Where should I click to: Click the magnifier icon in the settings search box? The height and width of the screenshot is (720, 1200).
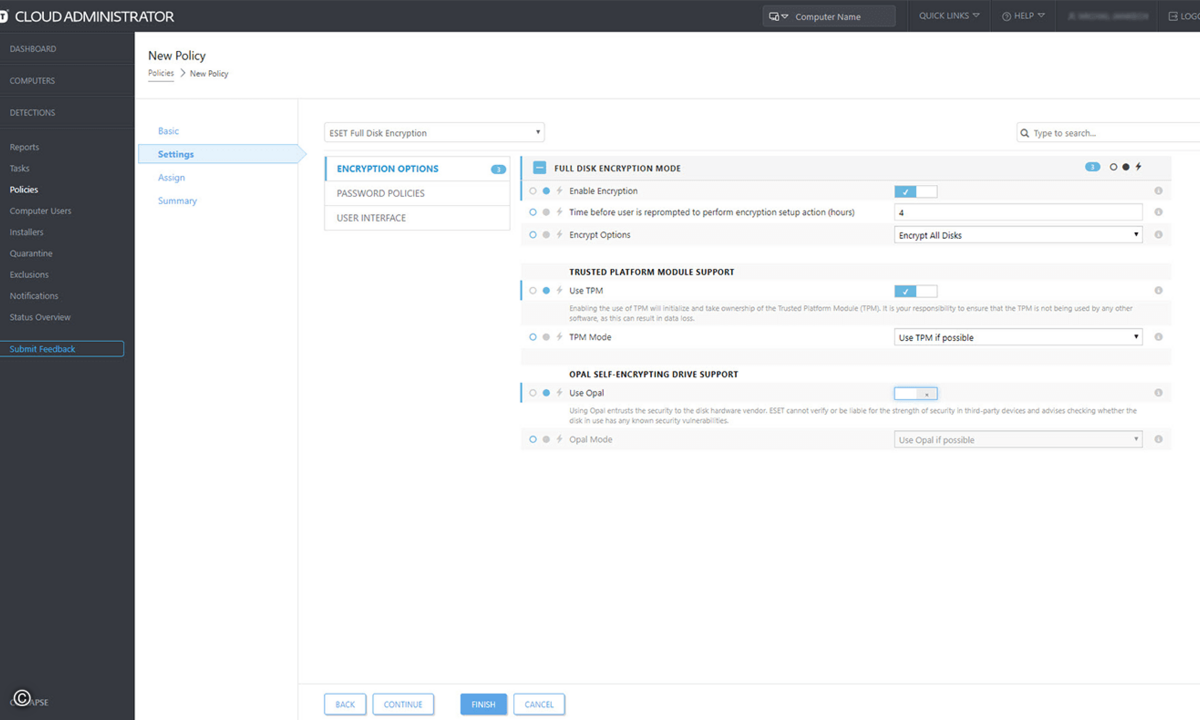pos(1025,133)
